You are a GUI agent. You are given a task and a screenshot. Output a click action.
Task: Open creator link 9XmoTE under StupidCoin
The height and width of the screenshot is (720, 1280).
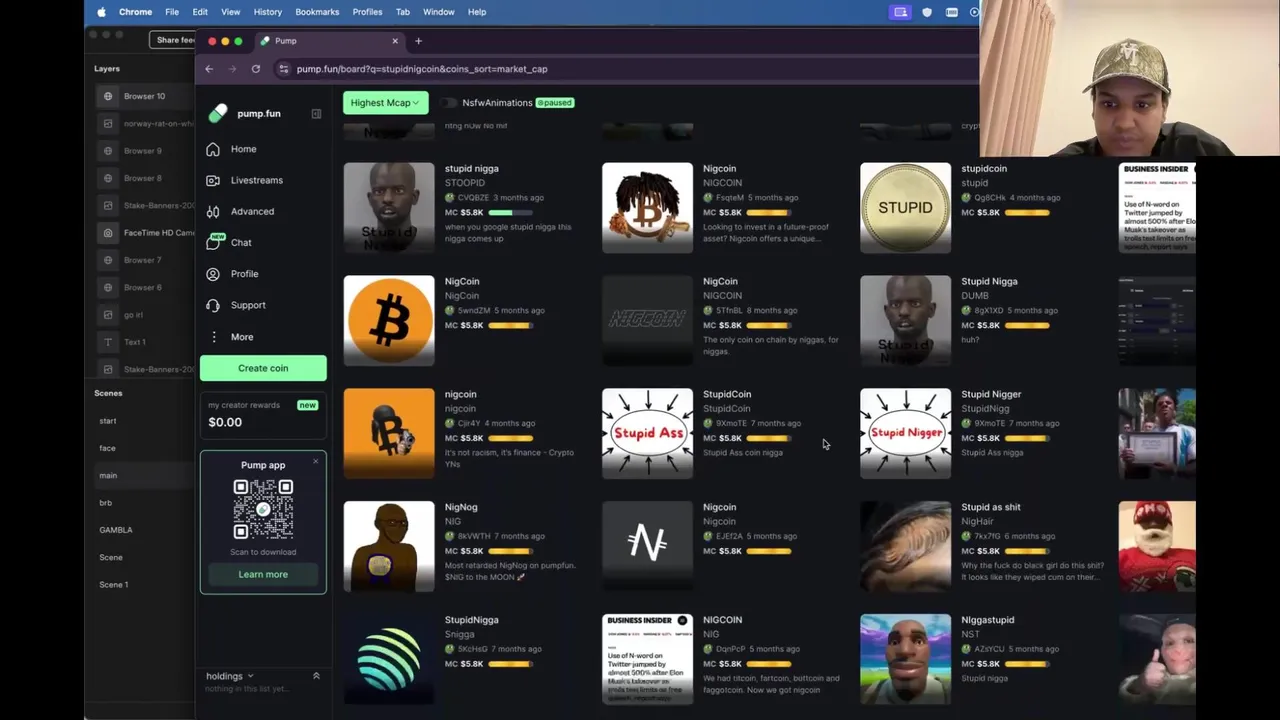(730, 424)
